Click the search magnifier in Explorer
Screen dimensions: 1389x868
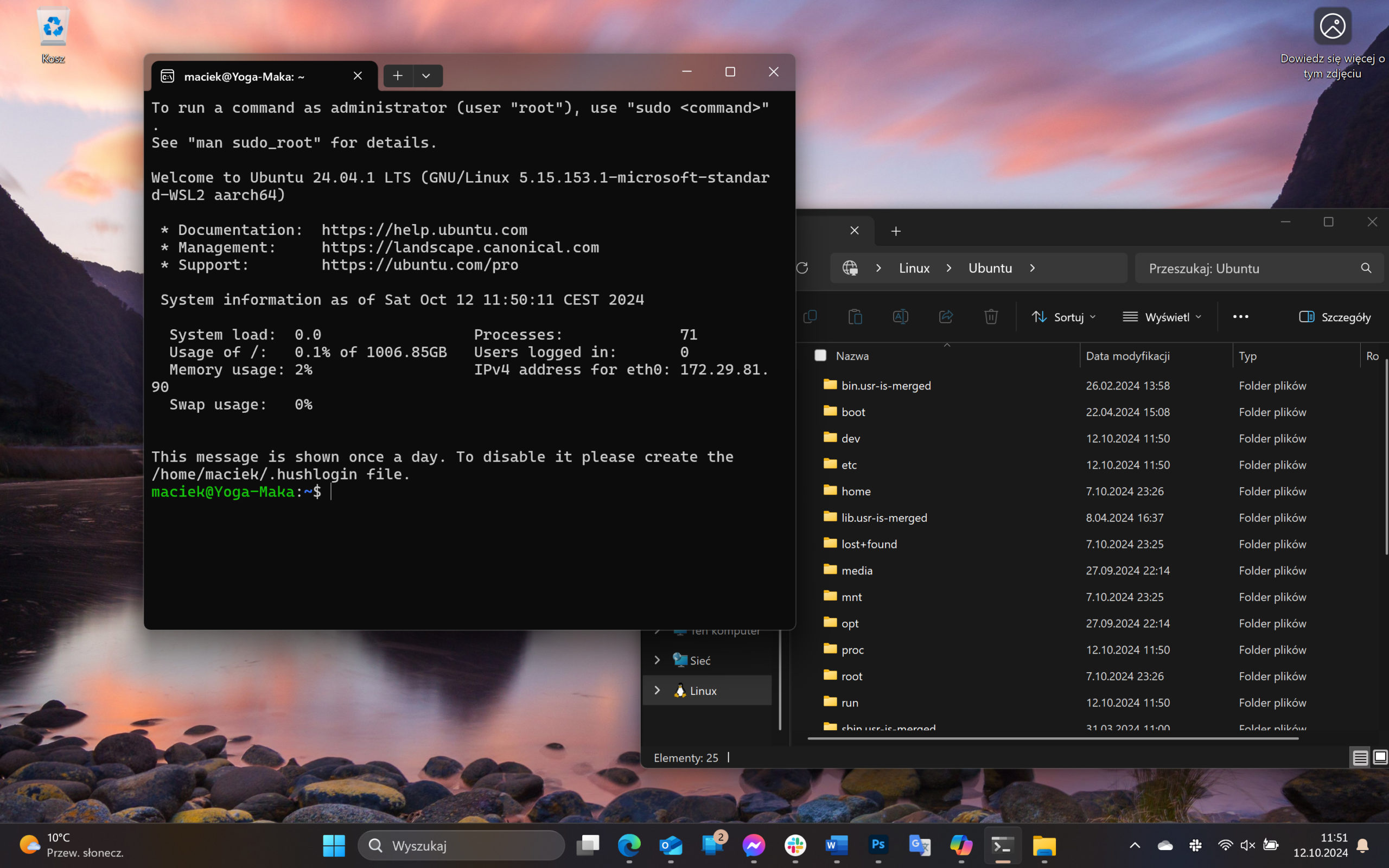point(1366,268)
